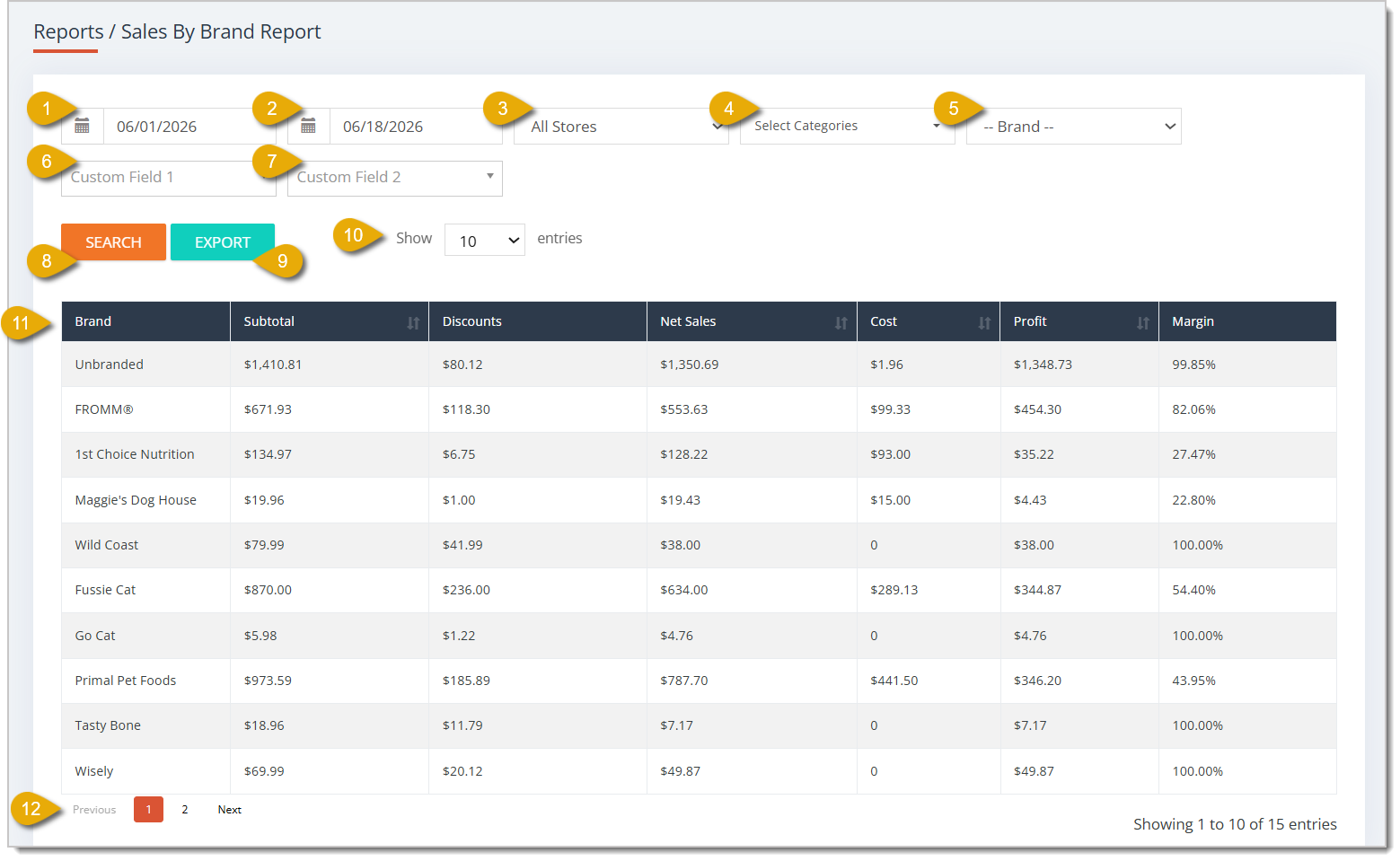Open the All Stores dropdown
The image size is (1400, 861).
(621, 127)
